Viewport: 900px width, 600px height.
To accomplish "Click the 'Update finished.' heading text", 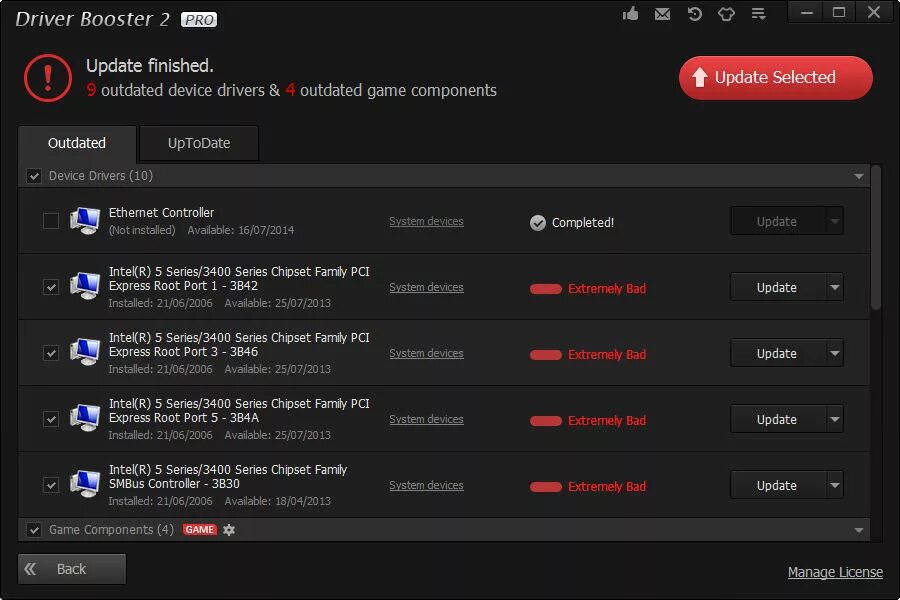I will 150,66.
